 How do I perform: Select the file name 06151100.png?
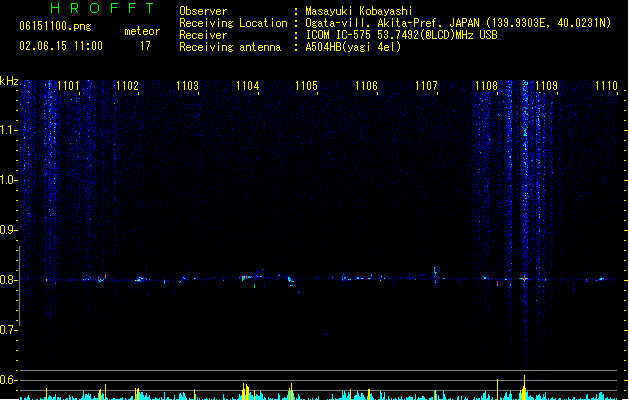55,26
